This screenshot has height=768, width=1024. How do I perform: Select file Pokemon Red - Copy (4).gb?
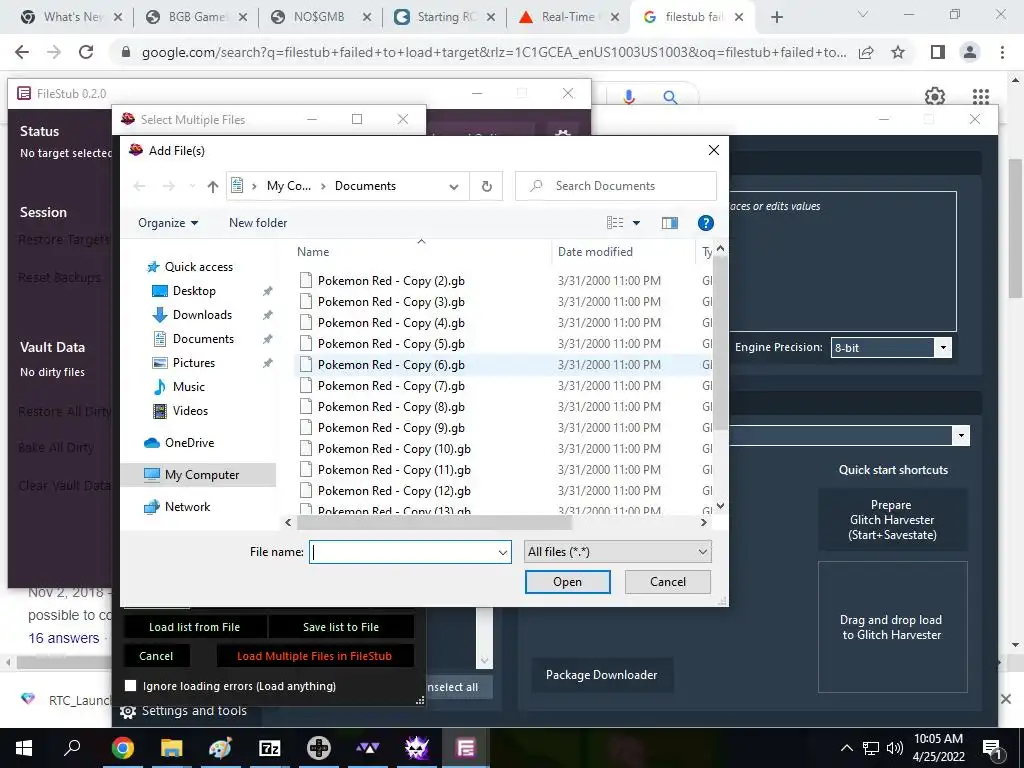[x=391, y=323]
